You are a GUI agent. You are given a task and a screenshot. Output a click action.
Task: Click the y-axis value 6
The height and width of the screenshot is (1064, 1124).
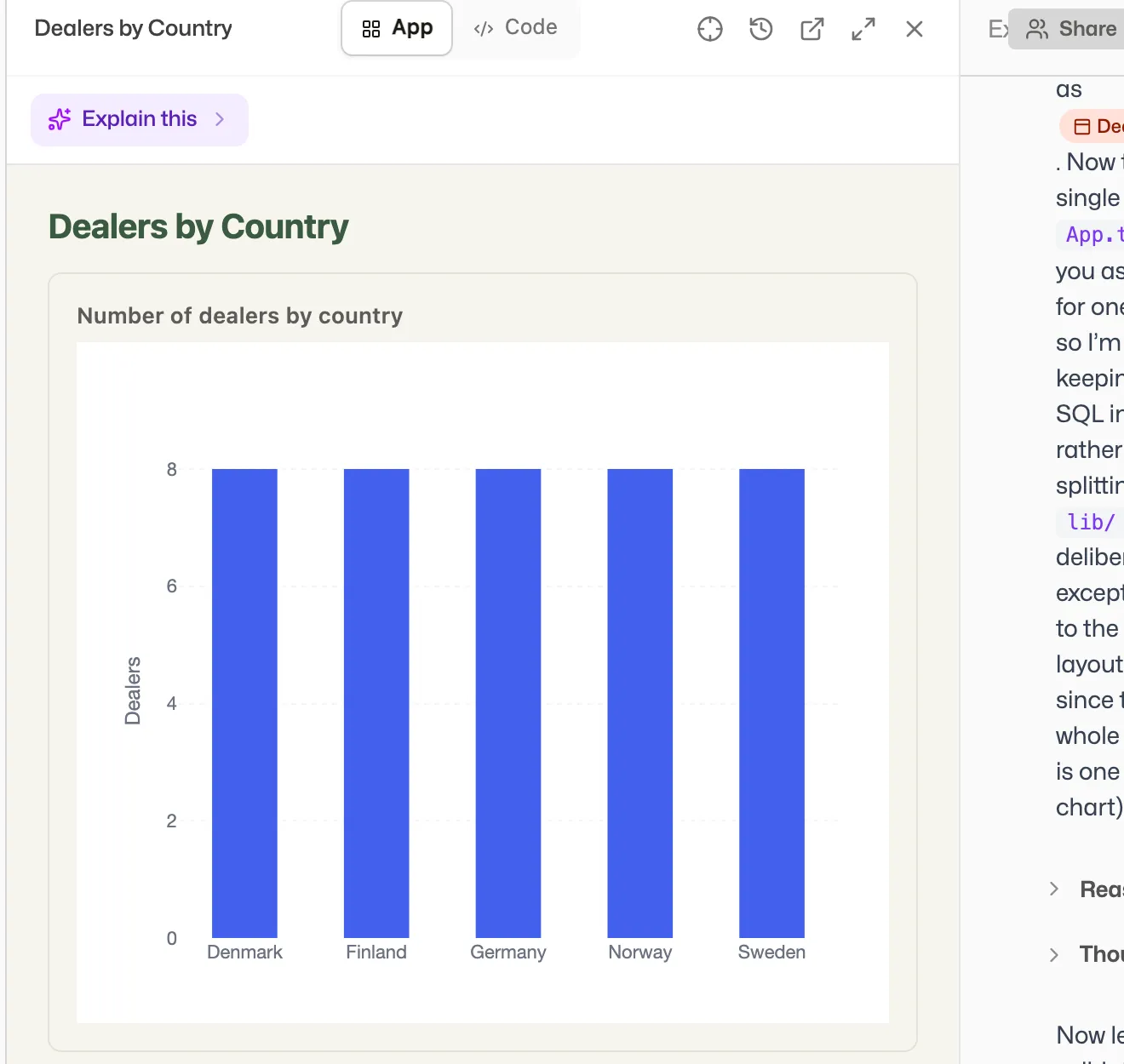(172, 586)
